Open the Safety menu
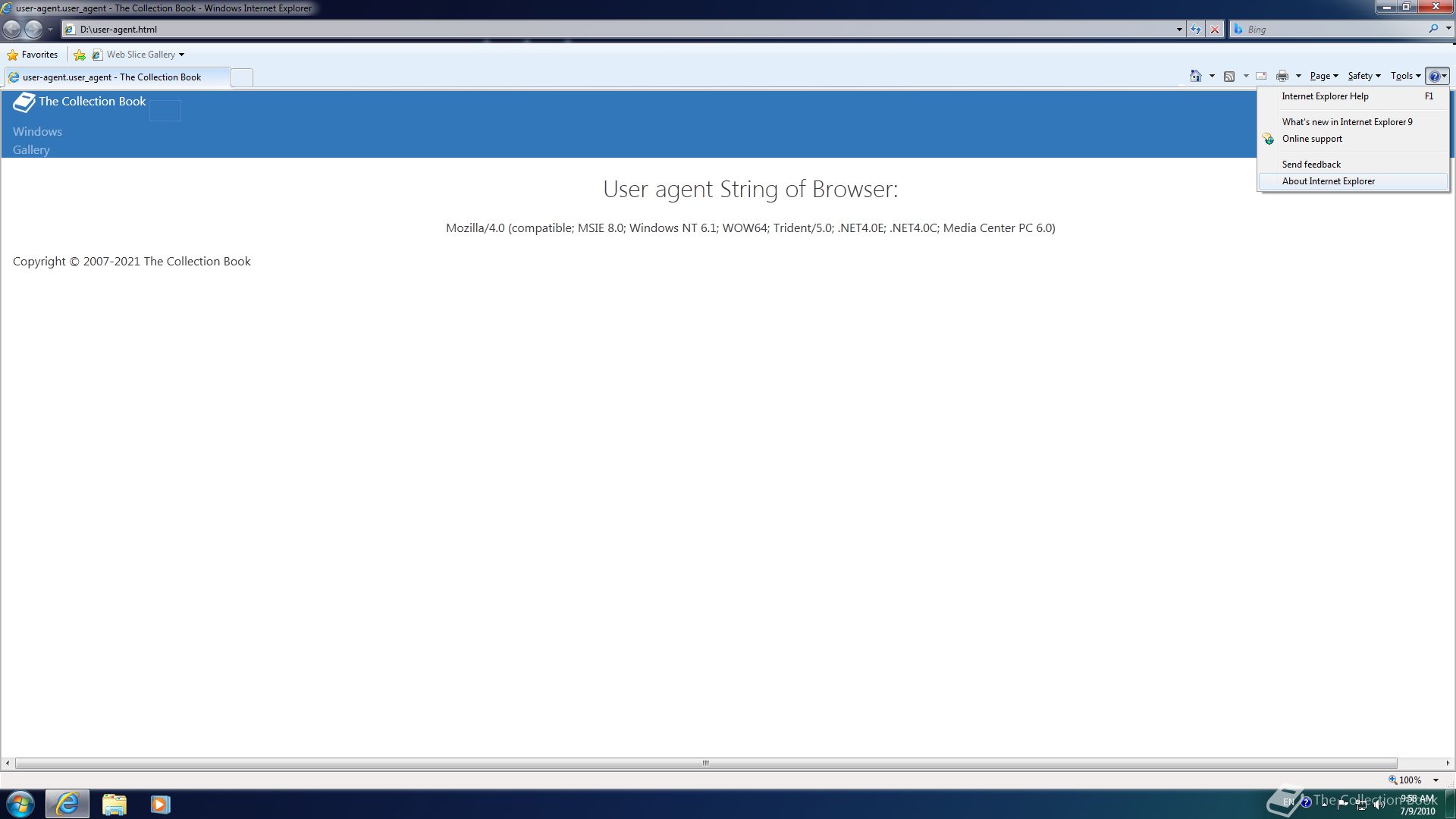Image resolution: width=1456 pixels, height=819 pixels. 1363,76
